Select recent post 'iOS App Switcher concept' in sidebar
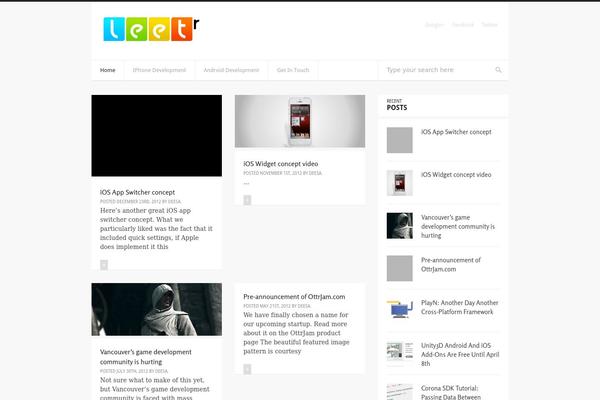Image resolution: width=600 pixels, height=400 pixels. tap(456, 132)
